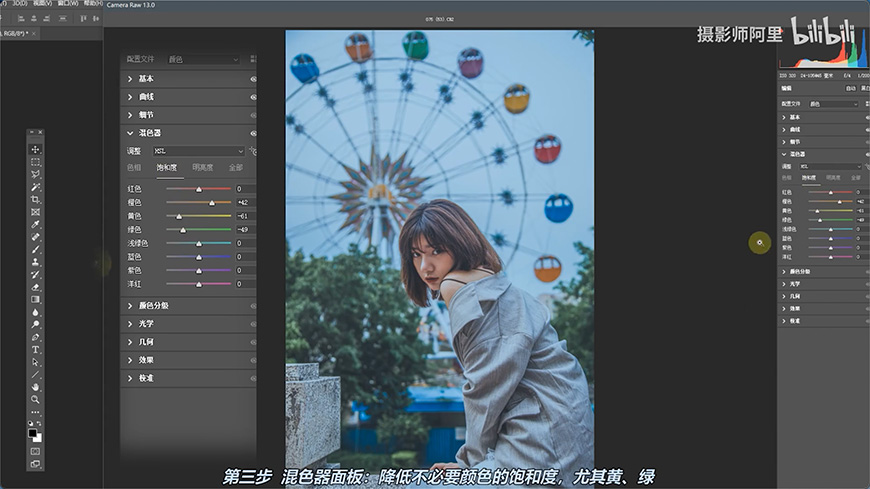Select the Path Selection tool
Image resolution: width=870 pixels, height=489 pixels.
click(x=36, y=362)
